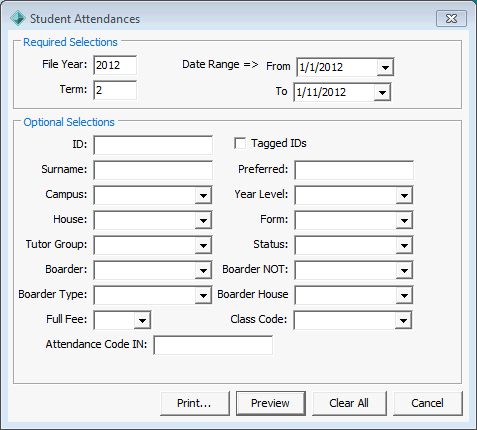
Task: Click the Print... button
Action: click(195, 403)
